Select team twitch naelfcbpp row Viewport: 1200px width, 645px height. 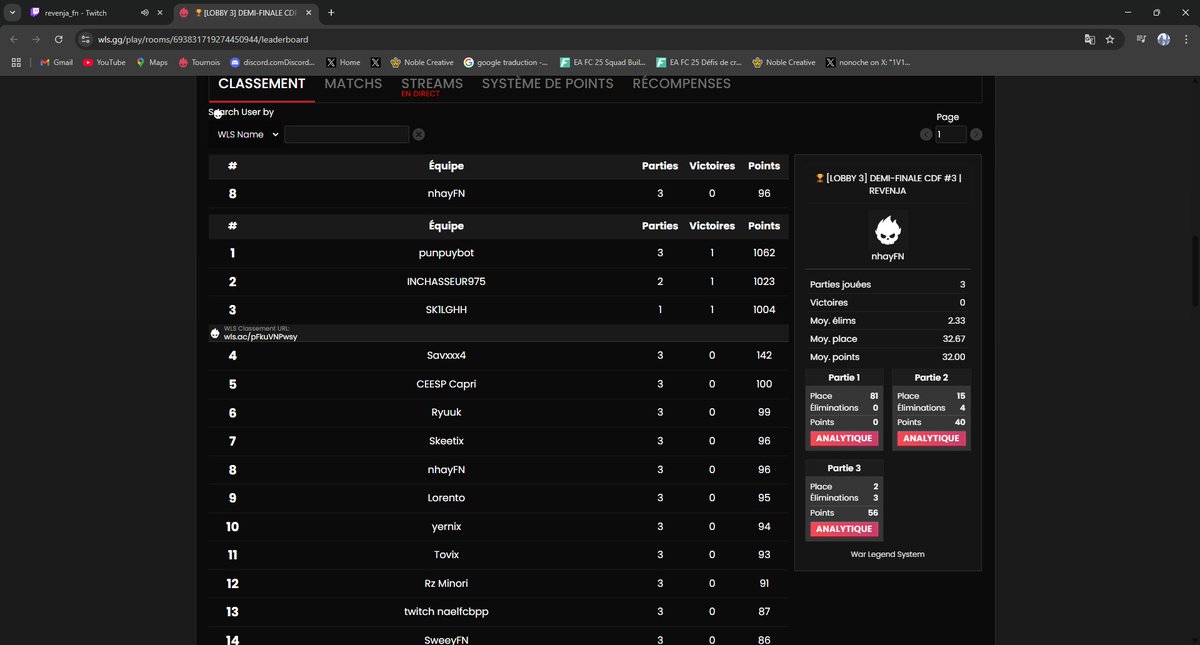point(497,612)
